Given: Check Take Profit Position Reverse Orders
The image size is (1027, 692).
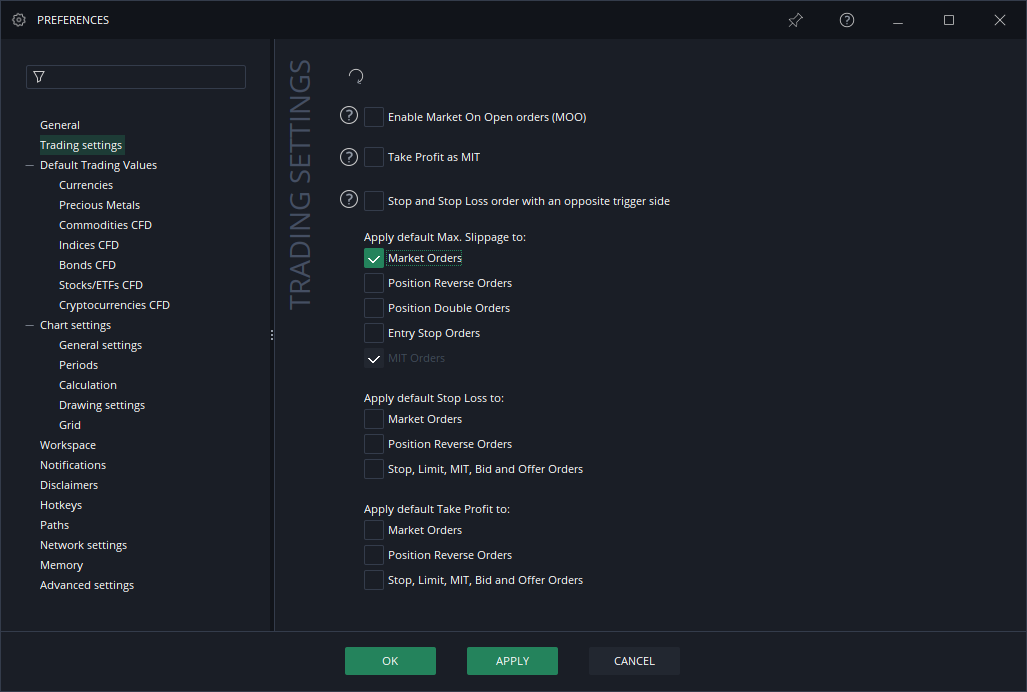Looking at the screenshot, I should 374,555.
